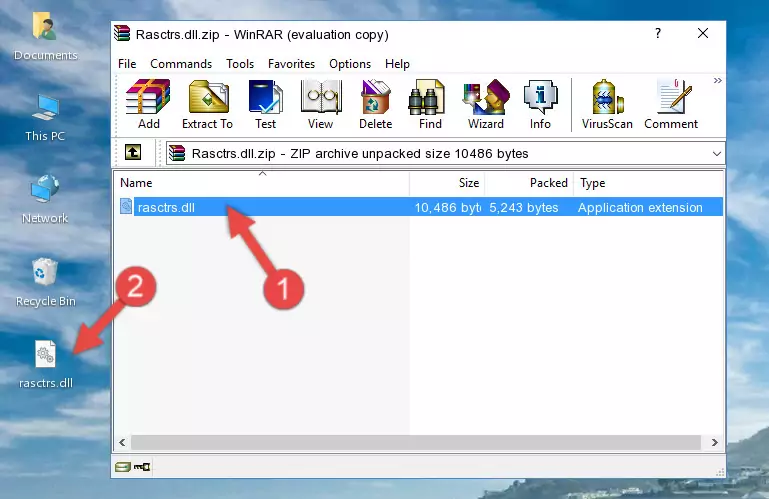Select the Recycle Bin desktop icon

(x=45, y=283)
